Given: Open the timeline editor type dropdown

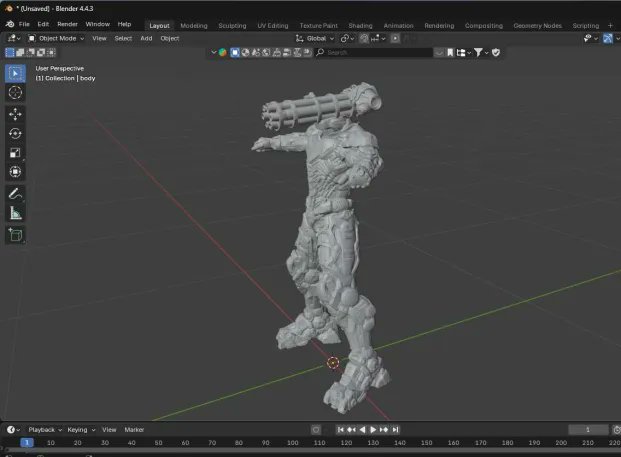Looking at the screenshot, I should tap(13, 430).
